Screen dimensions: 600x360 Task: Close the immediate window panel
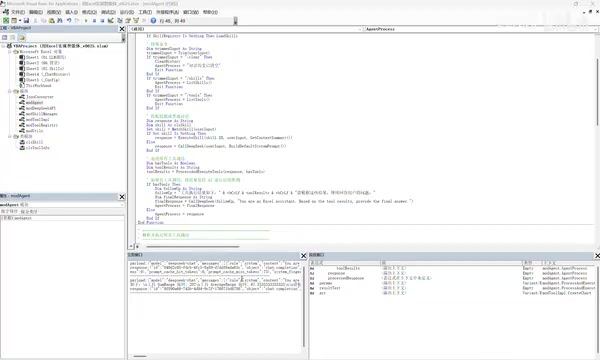point(303,256)
